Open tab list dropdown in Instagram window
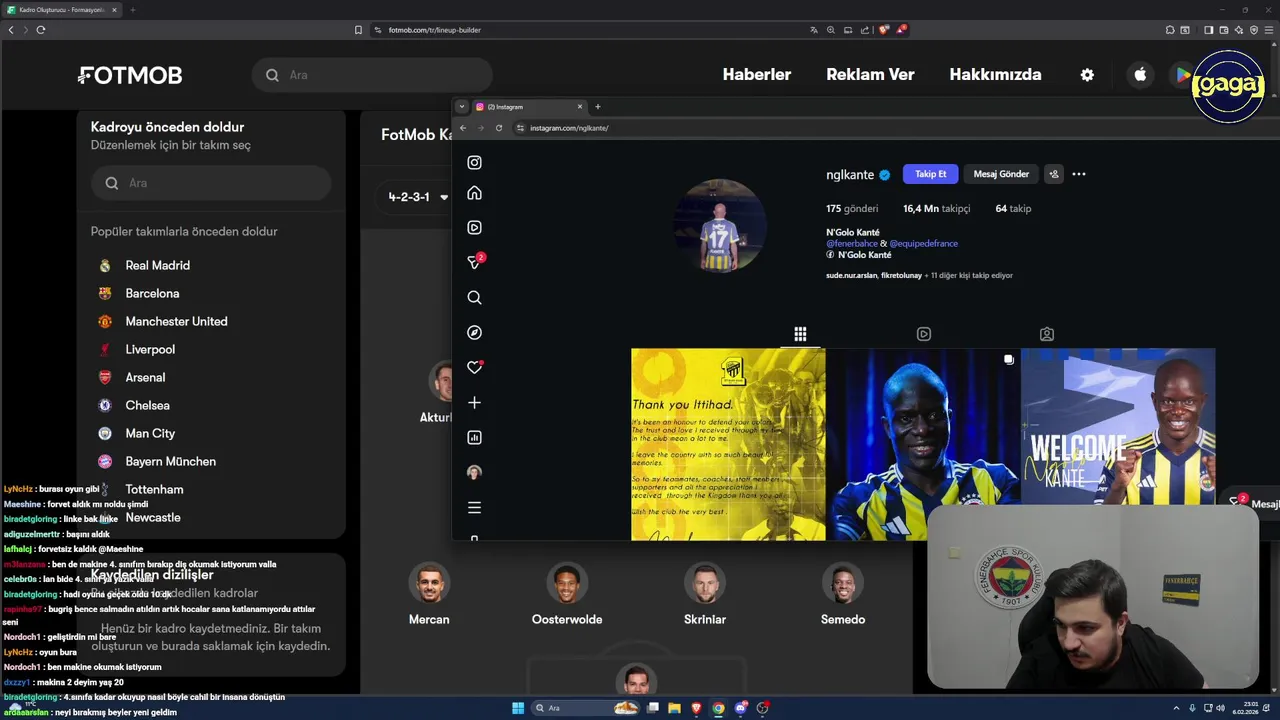Screen dimensions: 1280x720 pos(461,107)
